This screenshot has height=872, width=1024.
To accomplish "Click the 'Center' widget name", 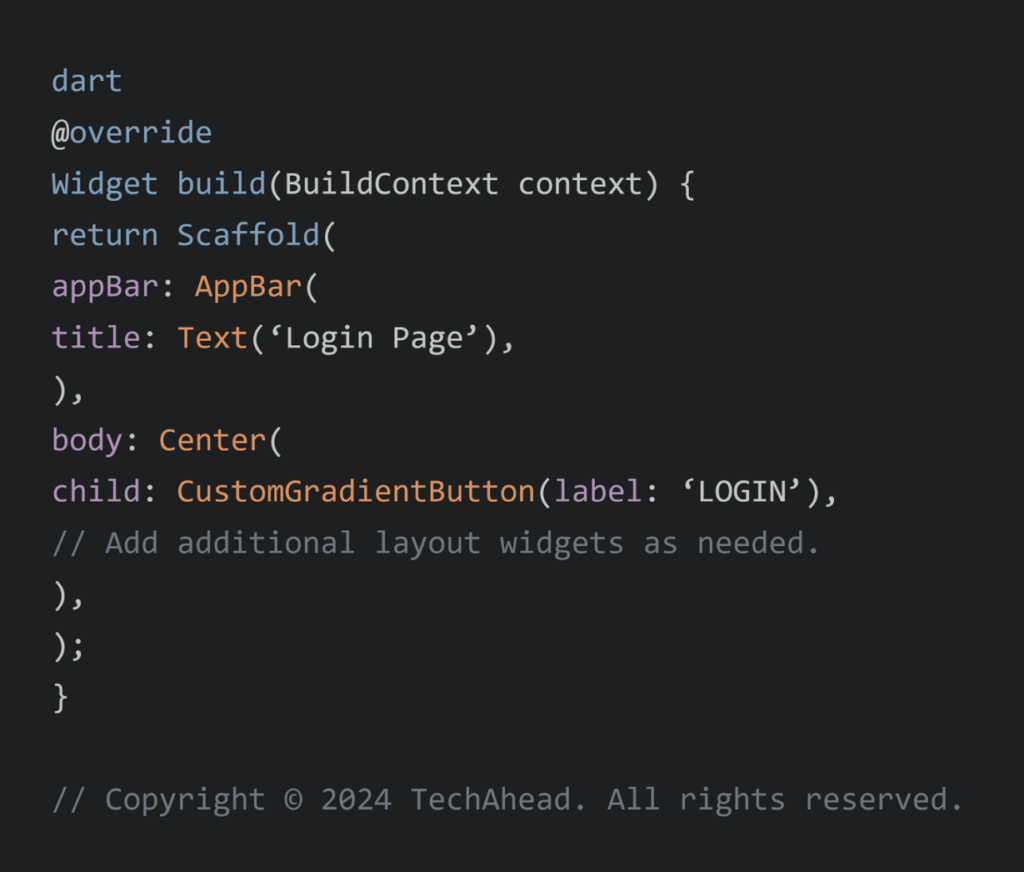I will tap(212, 440).
